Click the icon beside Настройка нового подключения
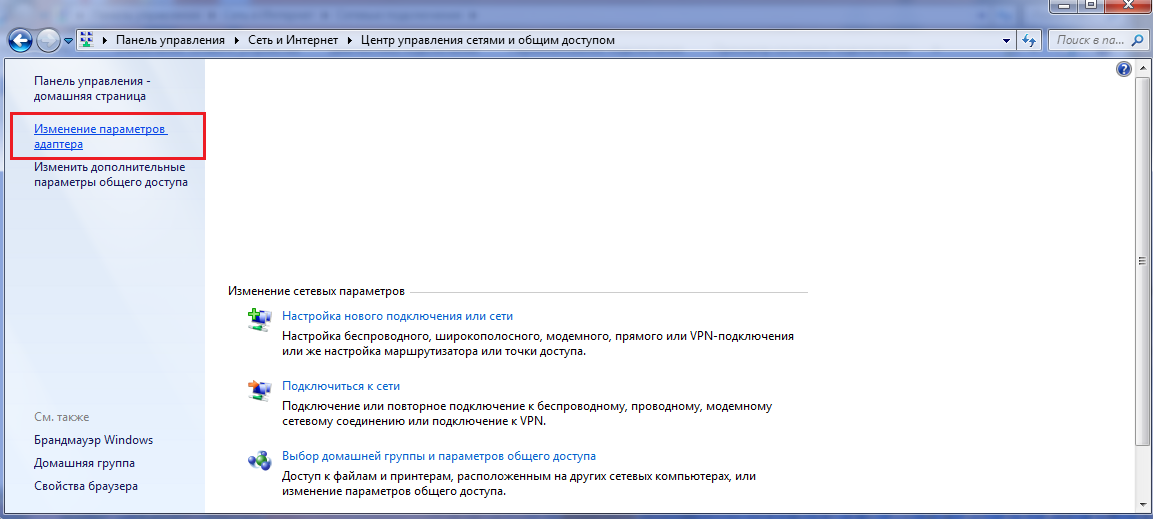This screenshot has height=519, width=1153. click(x=259, y=319)
